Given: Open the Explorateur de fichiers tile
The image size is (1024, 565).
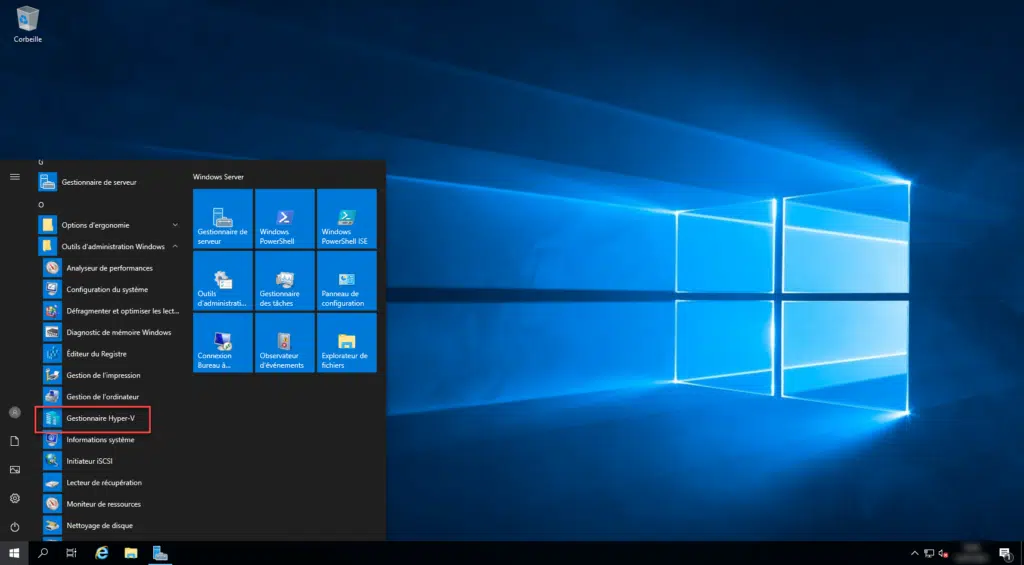Looking at the screenshot, I should (347, 343).
